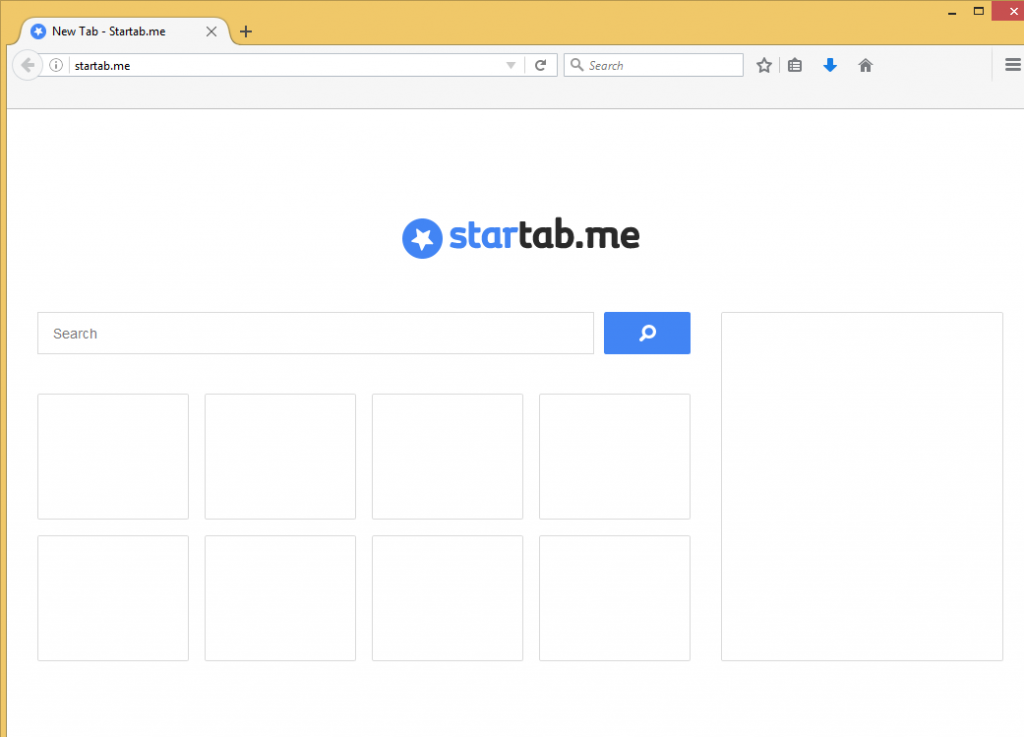Click the startab.me URL field
The height and width of the screenshot is (737, 1024).
(285, 65)
